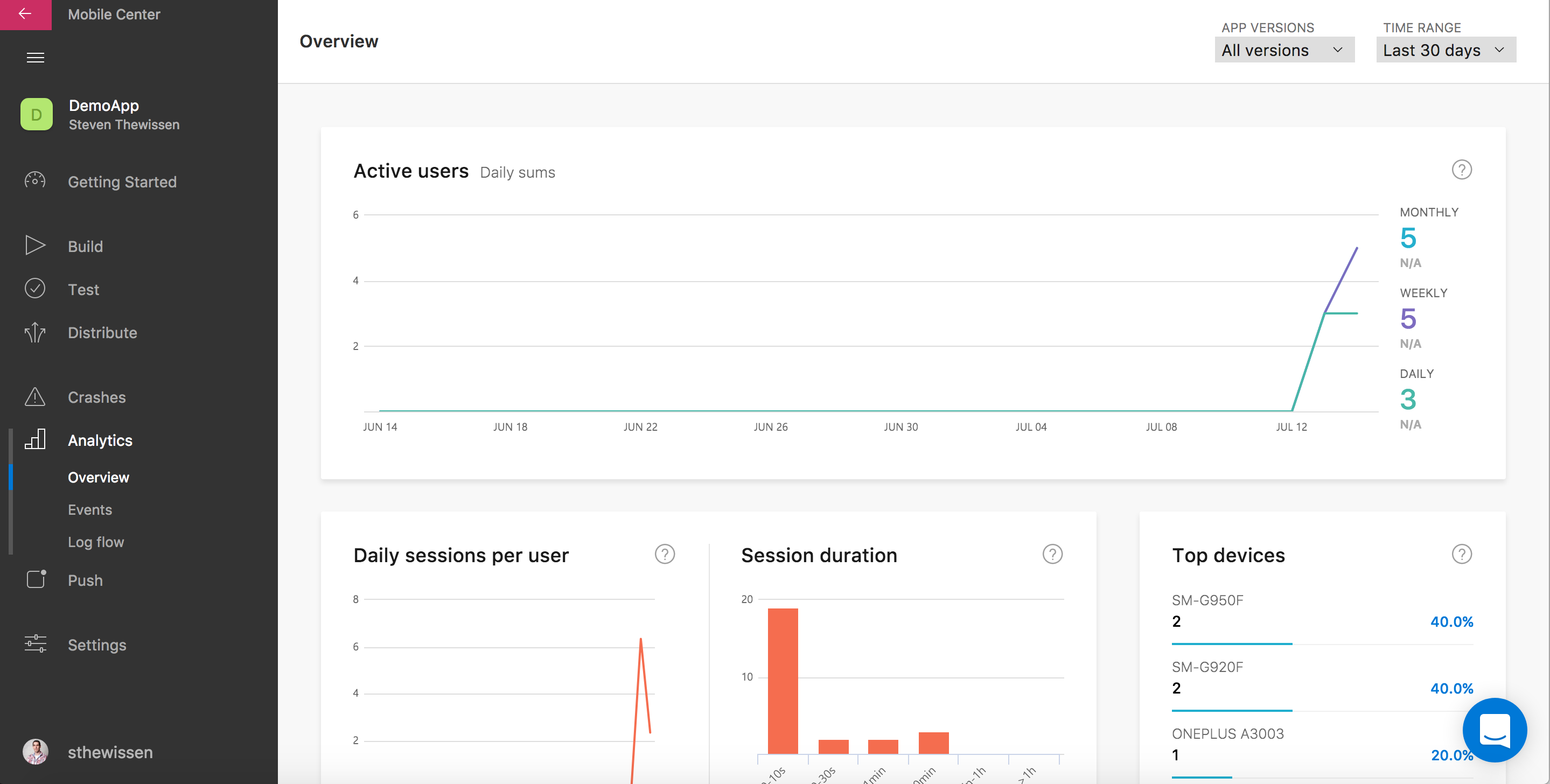Click the SM-G950F usage progress bar
Screen dimensions: 1550x784
pos(1232,643)
